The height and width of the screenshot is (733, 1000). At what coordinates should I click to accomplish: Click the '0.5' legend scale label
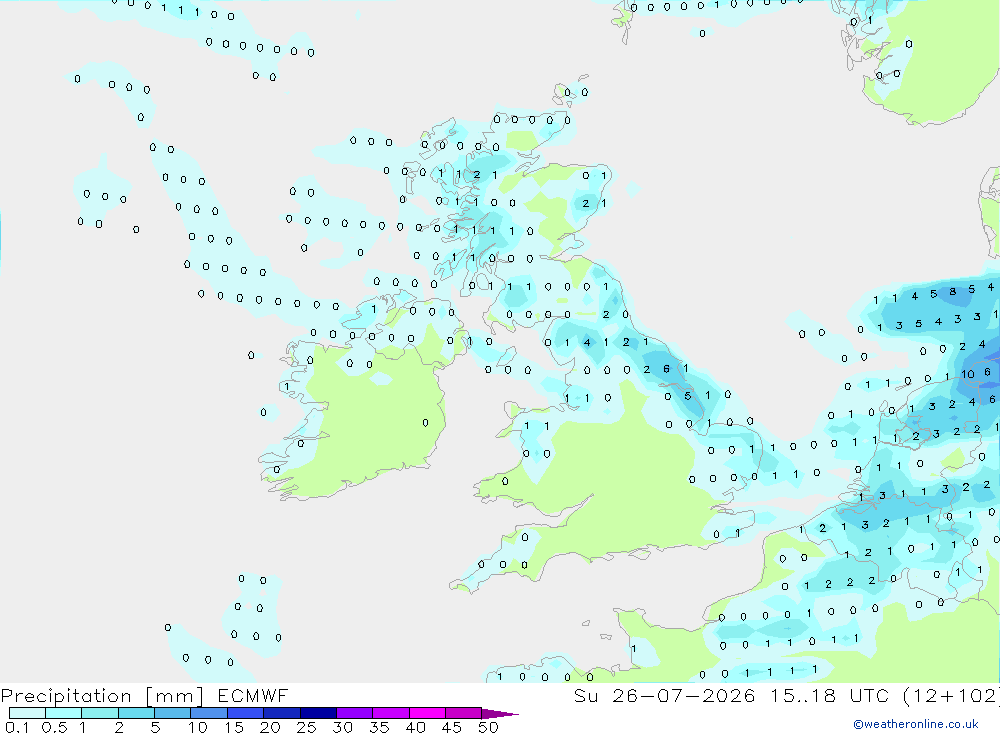tap(54, 727)
